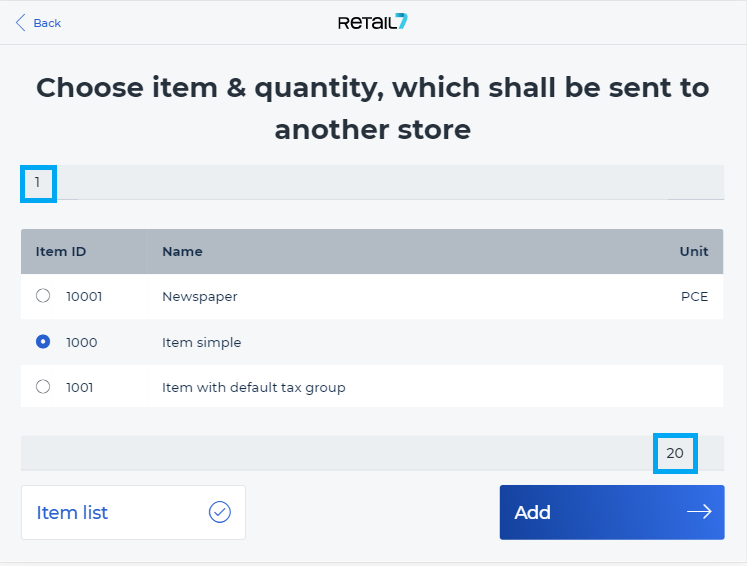
Task: Focus the item search field showing 1
Action: pyautogui.click(x=373, y=182)
